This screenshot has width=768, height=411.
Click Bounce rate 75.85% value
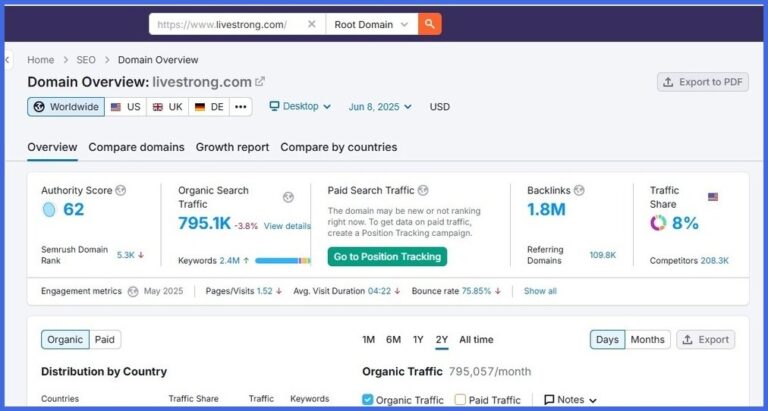tap(476, 291)
